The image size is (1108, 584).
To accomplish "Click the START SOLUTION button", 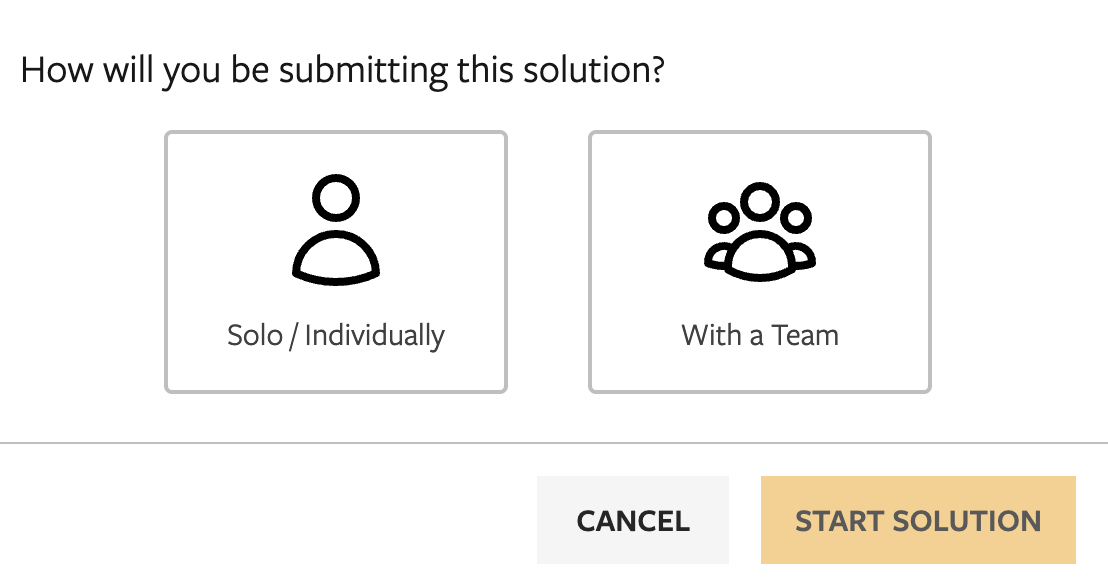I will tap(918, 520).
